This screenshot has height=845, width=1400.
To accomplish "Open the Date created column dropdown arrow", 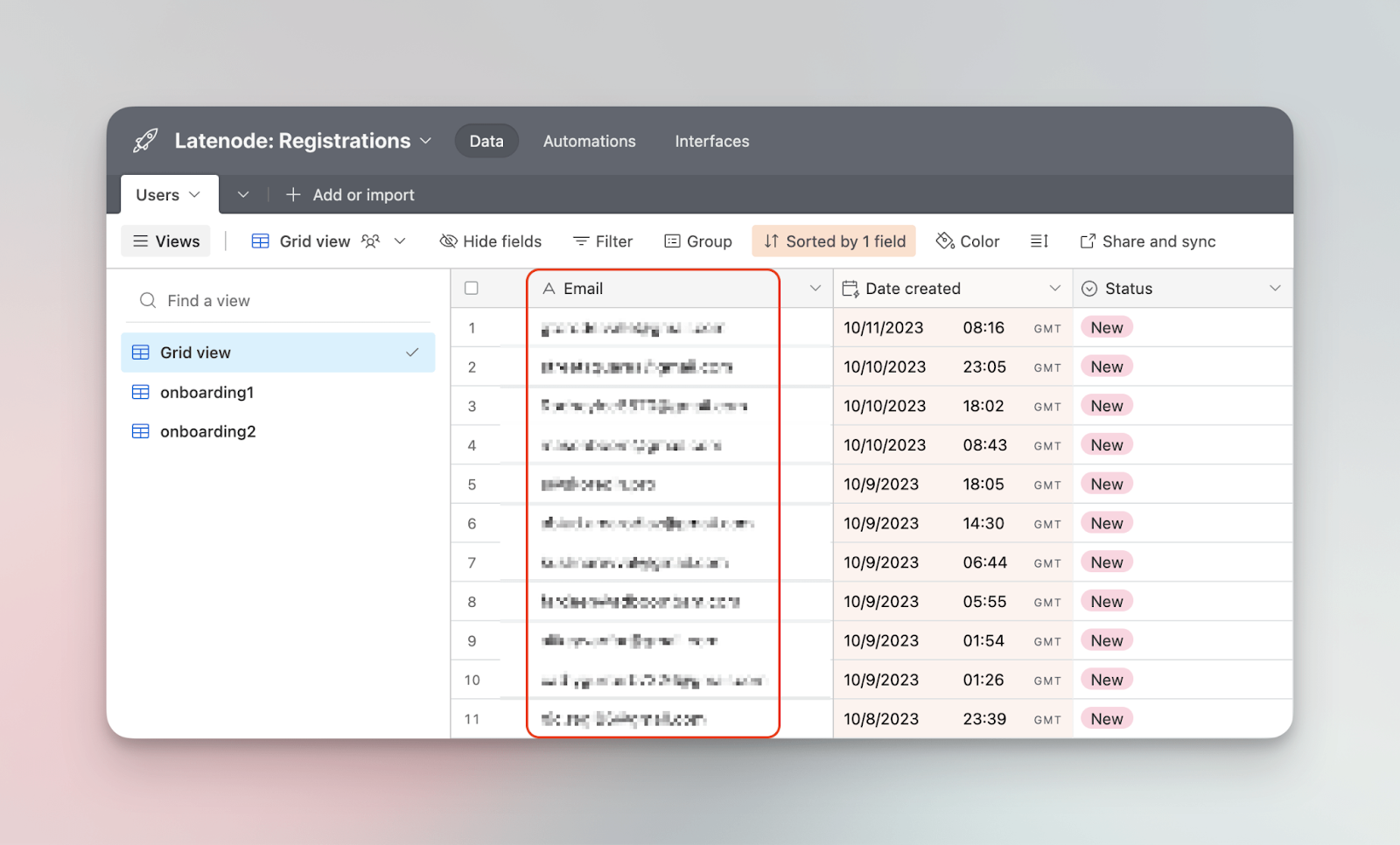I will click(1055, 288).
